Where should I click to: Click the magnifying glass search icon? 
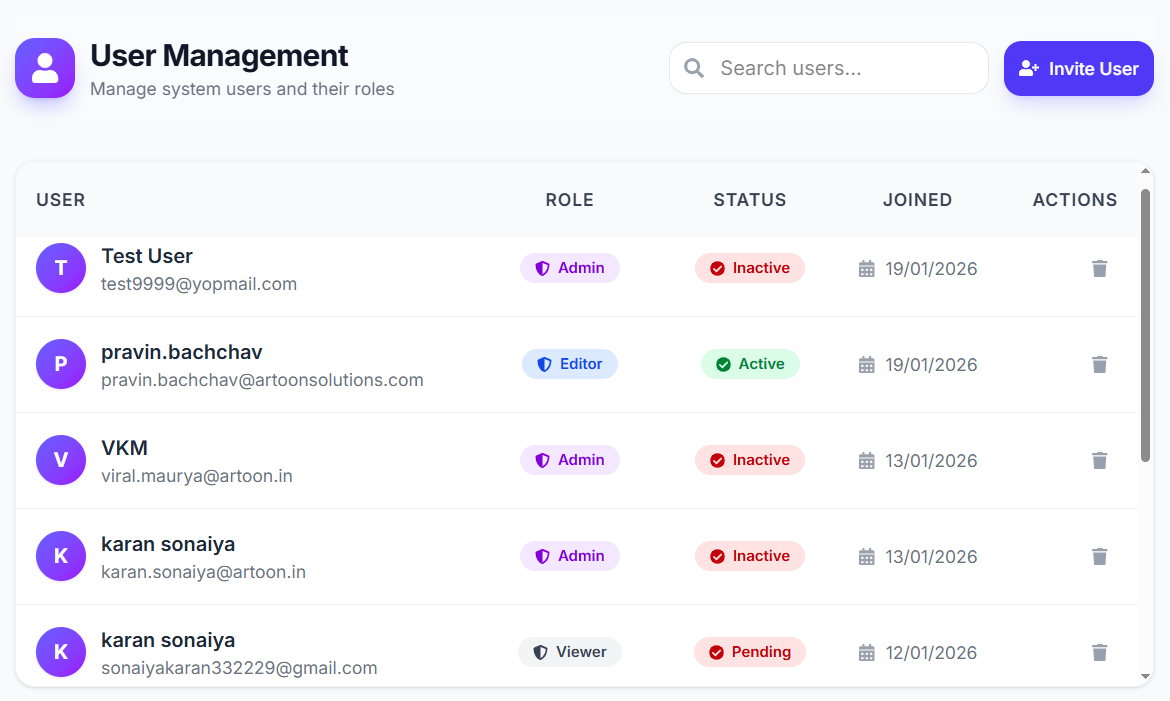(693, 68)
